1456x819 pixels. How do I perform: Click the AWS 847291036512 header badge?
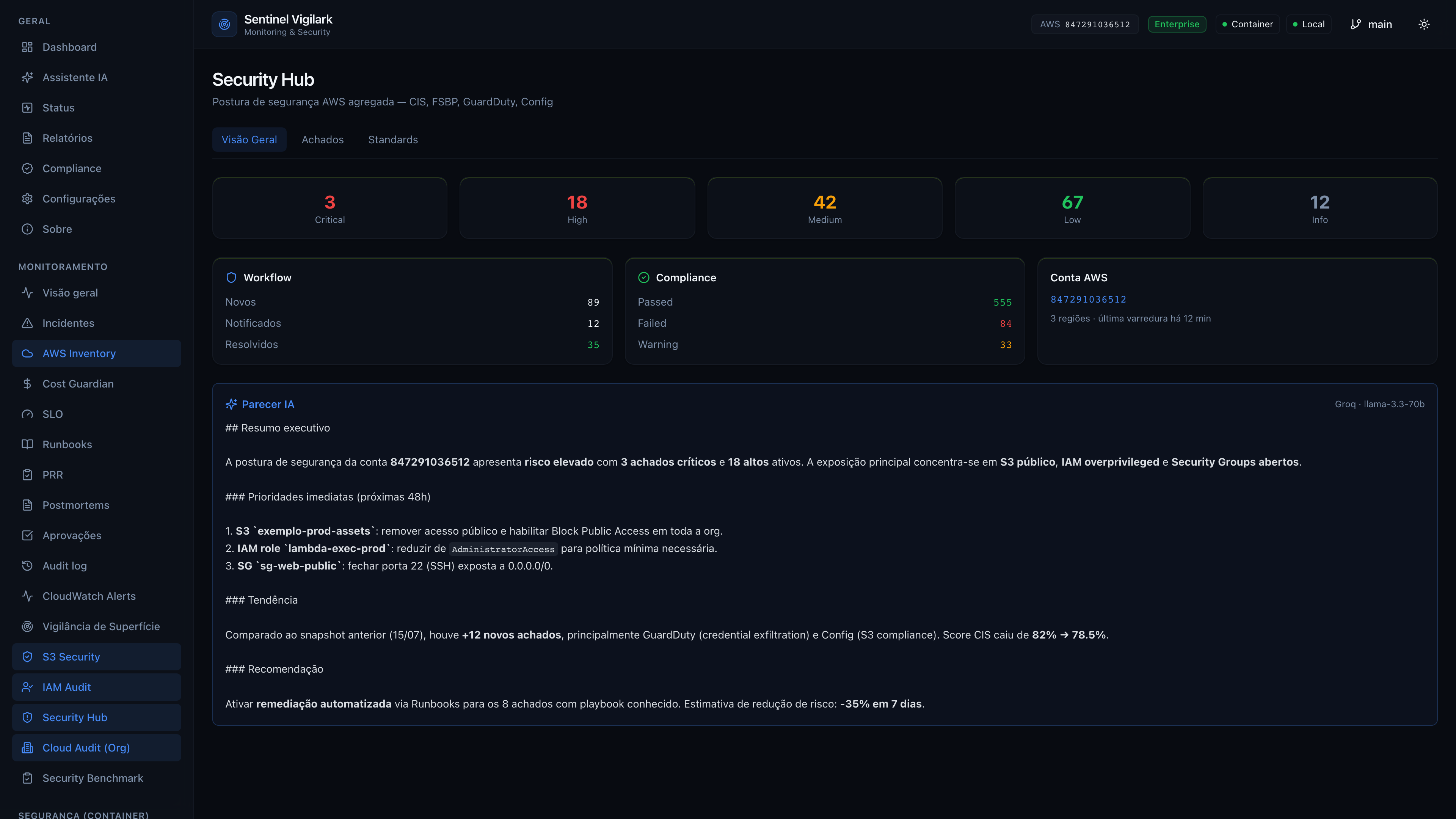tap(1085, 24)
